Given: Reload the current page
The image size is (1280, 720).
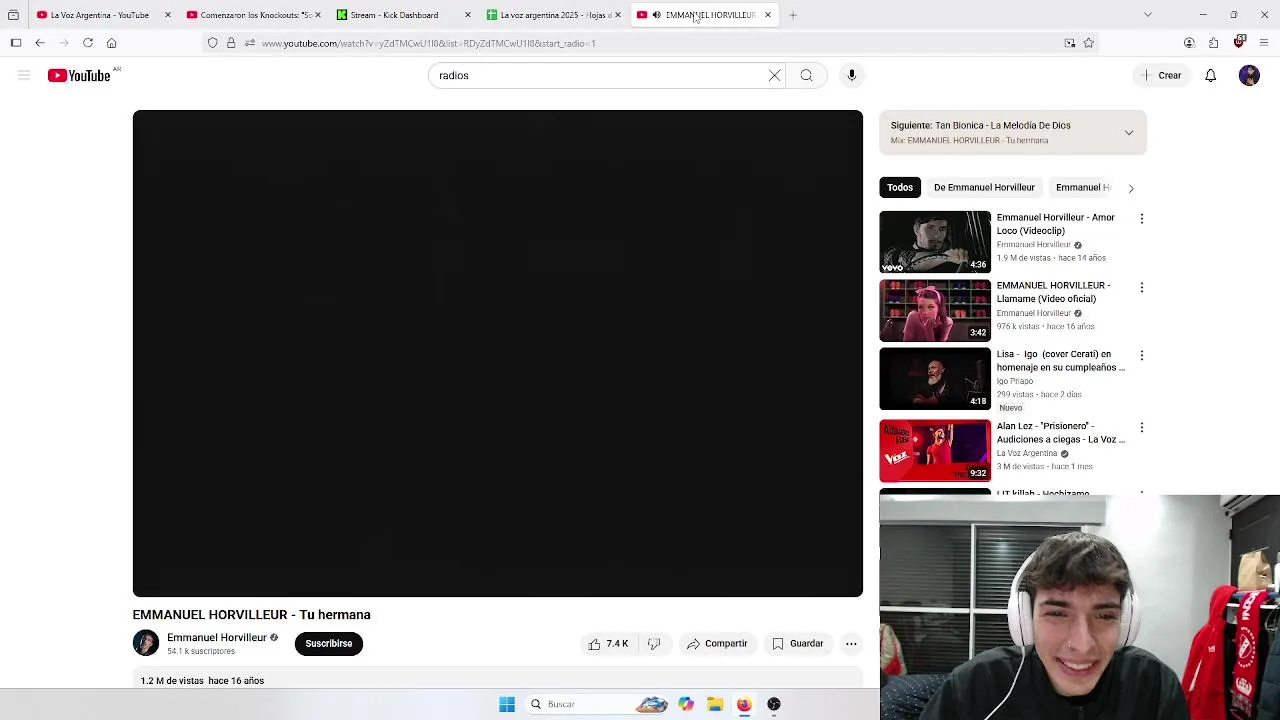Looking at the screenshot, I should [88, 43].
